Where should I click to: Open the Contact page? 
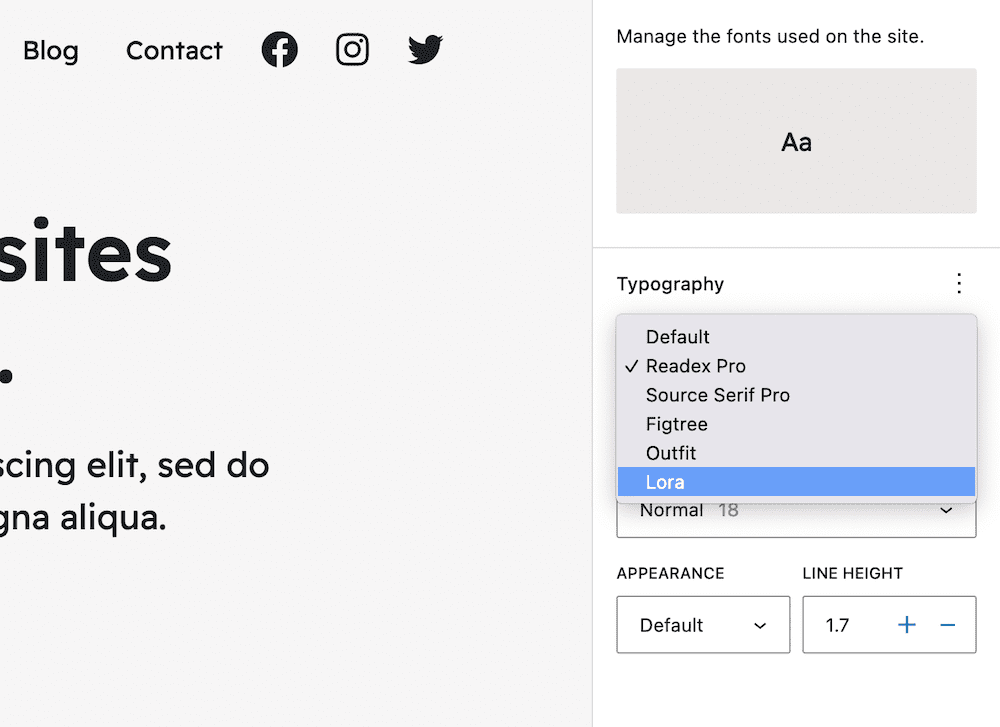click(173, 51)
